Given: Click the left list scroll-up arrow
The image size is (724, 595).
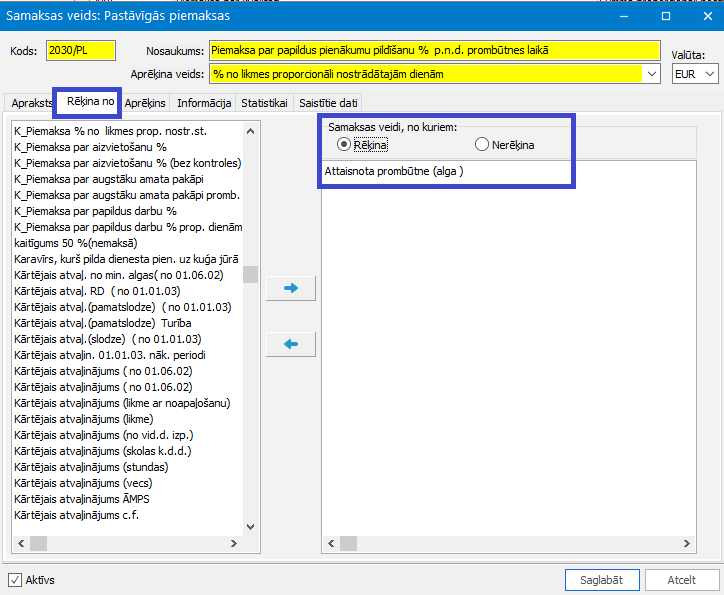Looking at the screenshot, I should pos(251,132).
